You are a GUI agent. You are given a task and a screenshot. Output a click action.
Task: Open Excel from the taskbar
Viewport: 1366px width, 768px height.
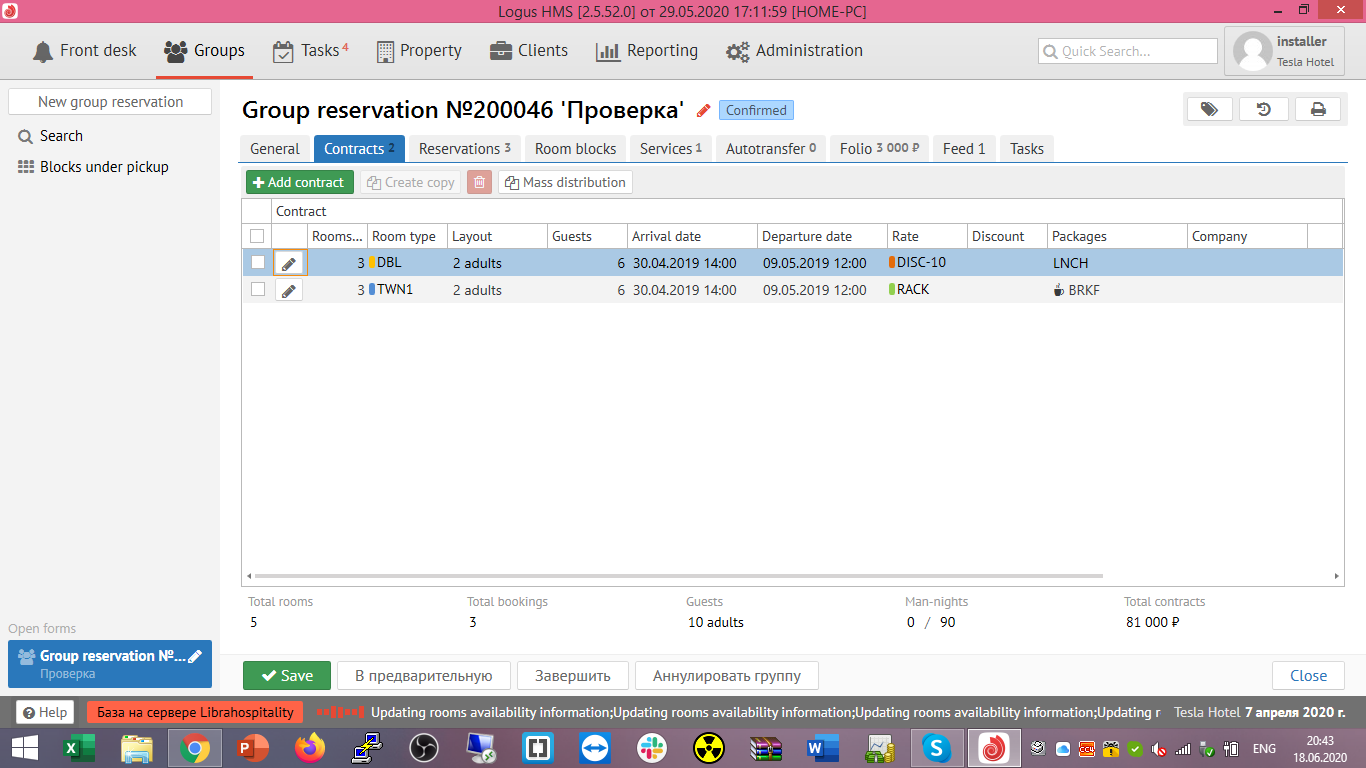(79, 747)
